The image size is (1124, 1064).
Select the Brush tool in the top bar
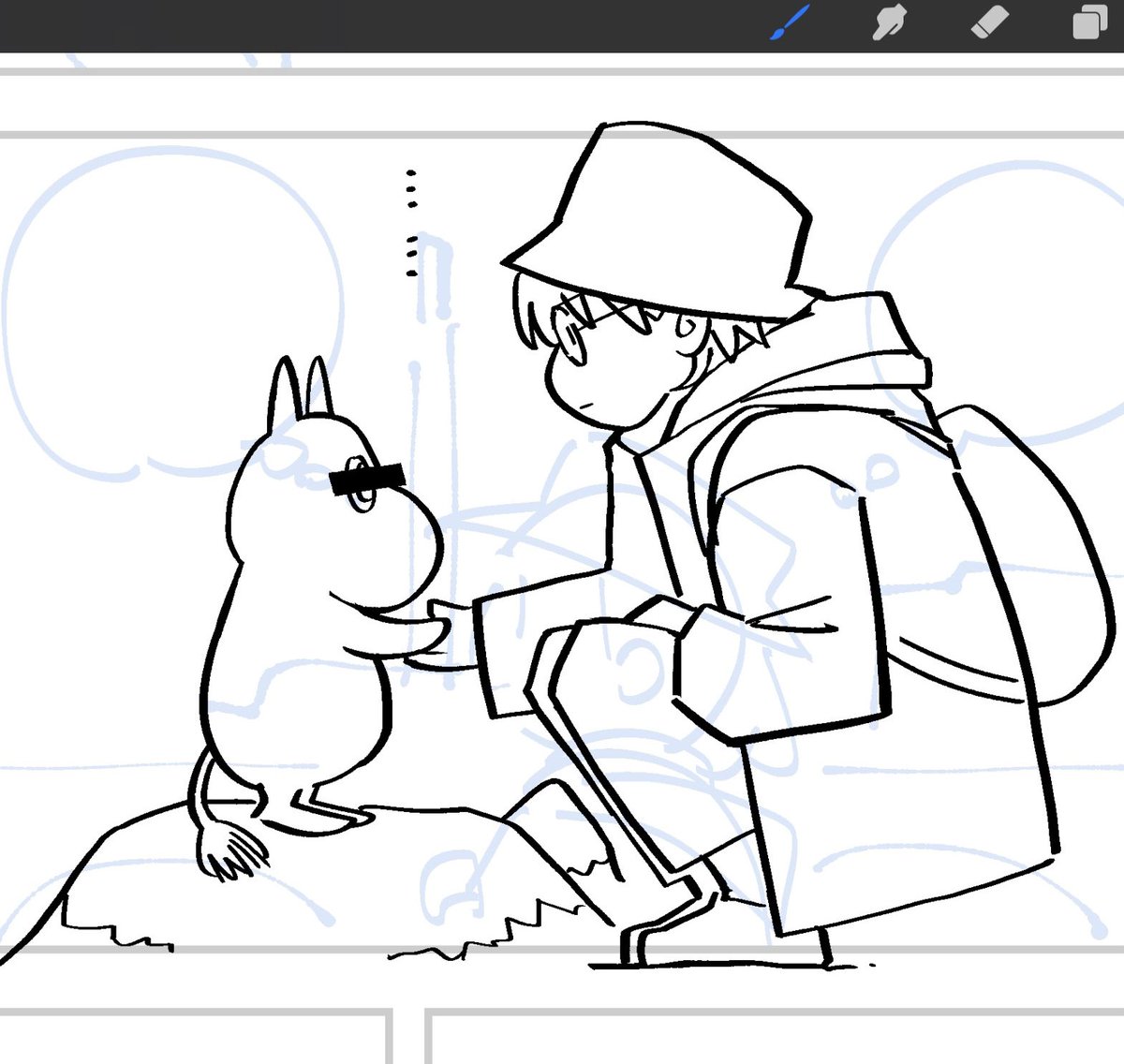790,22
